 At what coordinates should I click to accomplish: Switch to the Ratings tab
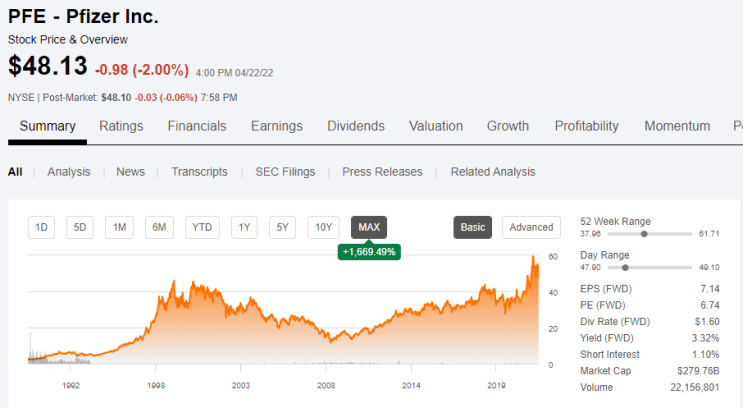point(121,126)
